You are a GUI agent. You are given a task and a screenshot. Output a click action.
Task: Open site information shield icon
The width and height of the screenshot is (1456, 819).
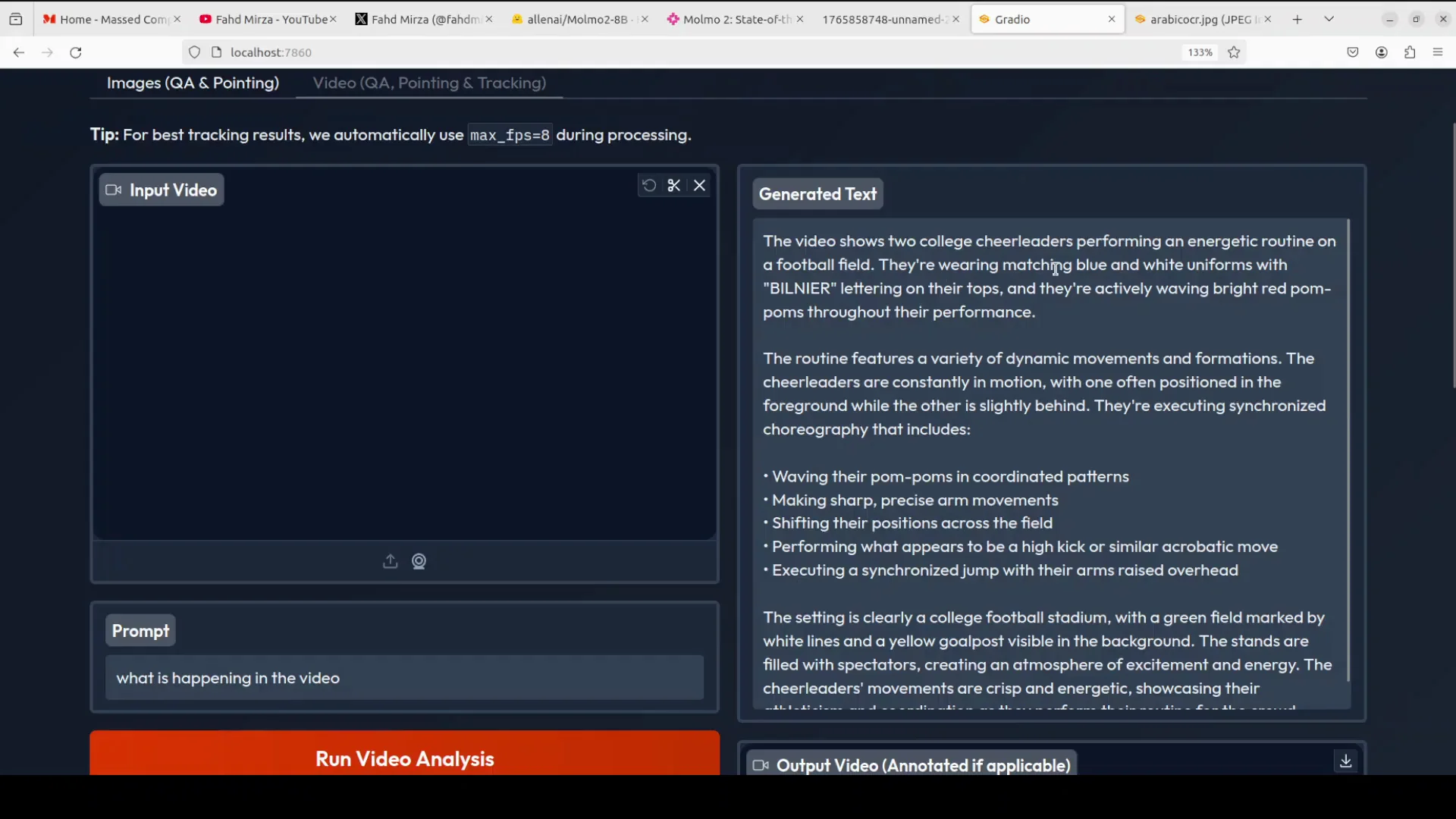coord(194,52)
